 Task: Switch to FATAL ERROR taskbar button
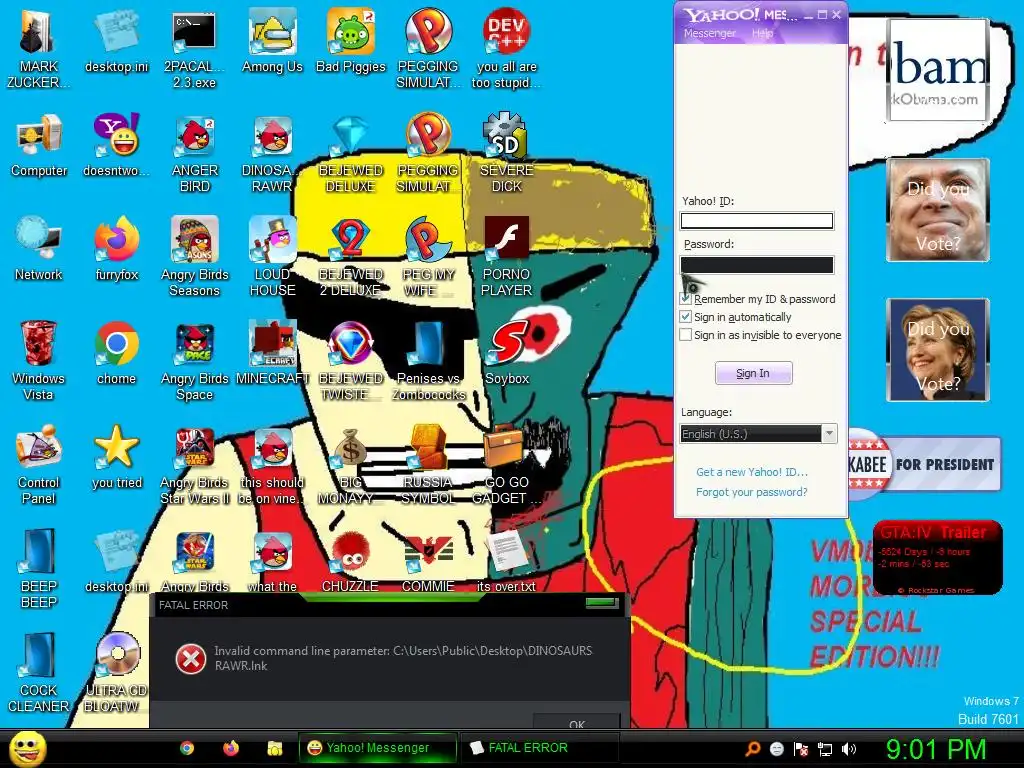[x=539, y=748]
